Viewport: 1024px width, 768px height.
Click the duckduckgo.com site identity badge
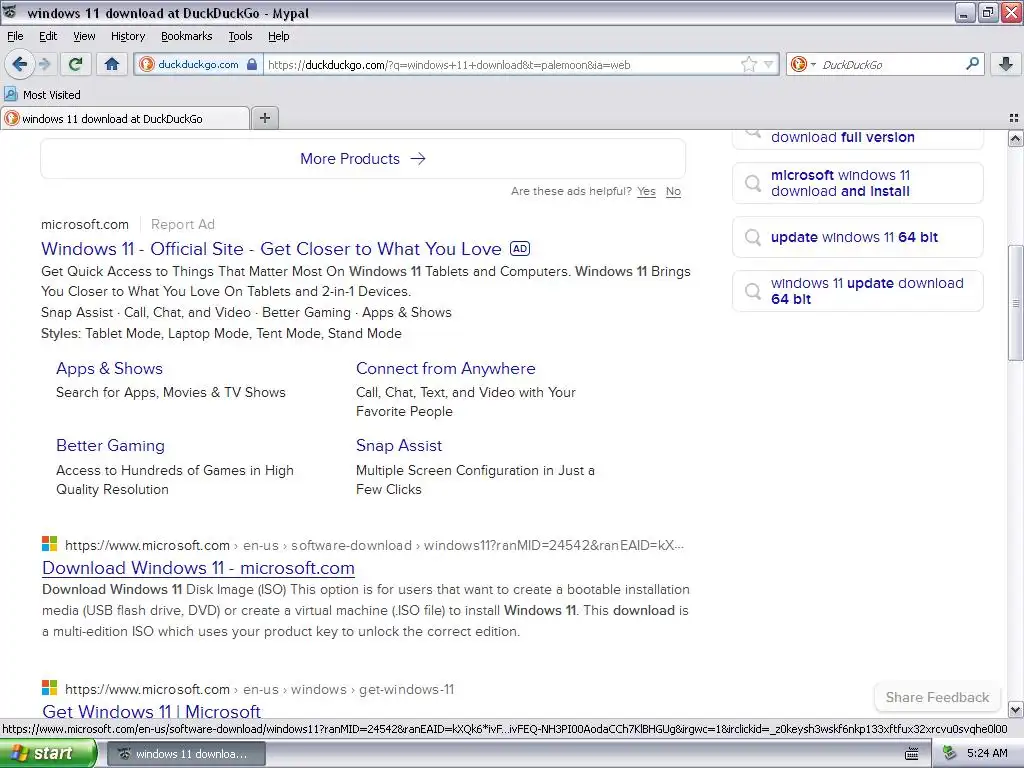coord(199,64)
